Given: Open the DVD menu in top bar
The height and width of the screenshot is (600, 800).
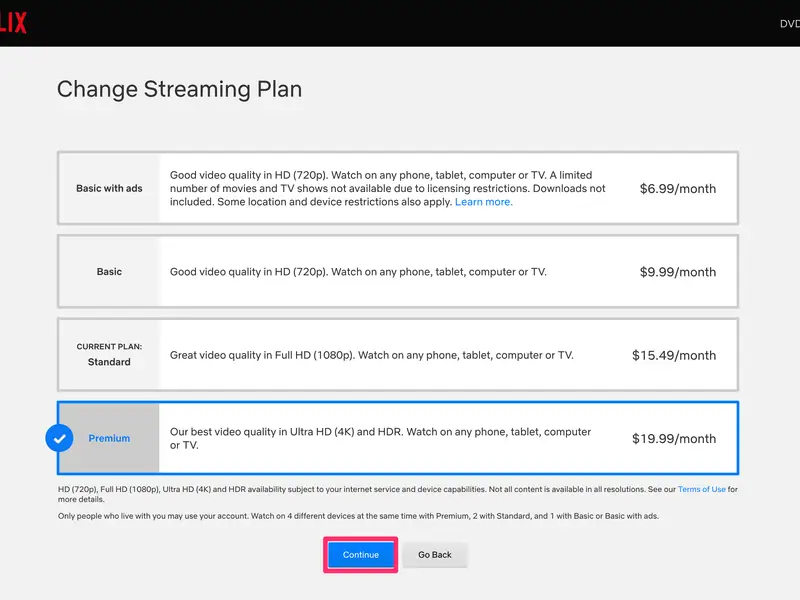Looking at the screenshot, I should [x=788, y=23].
